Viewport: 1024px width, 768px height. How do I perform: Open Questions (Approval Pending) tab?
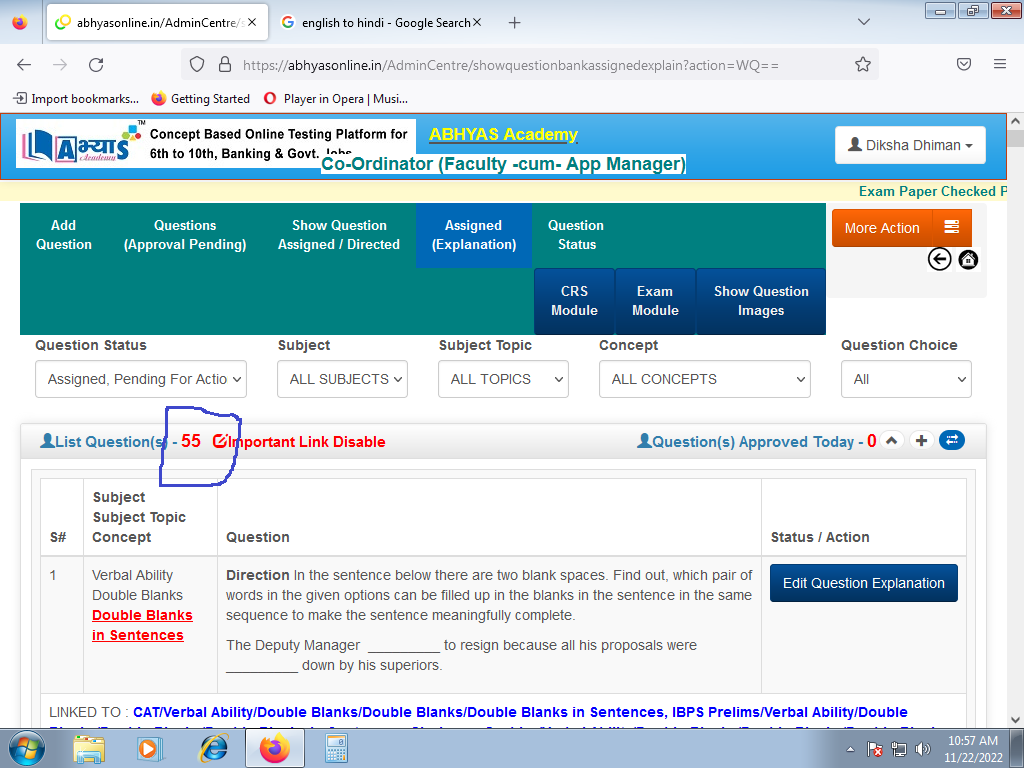coord(185,235)
